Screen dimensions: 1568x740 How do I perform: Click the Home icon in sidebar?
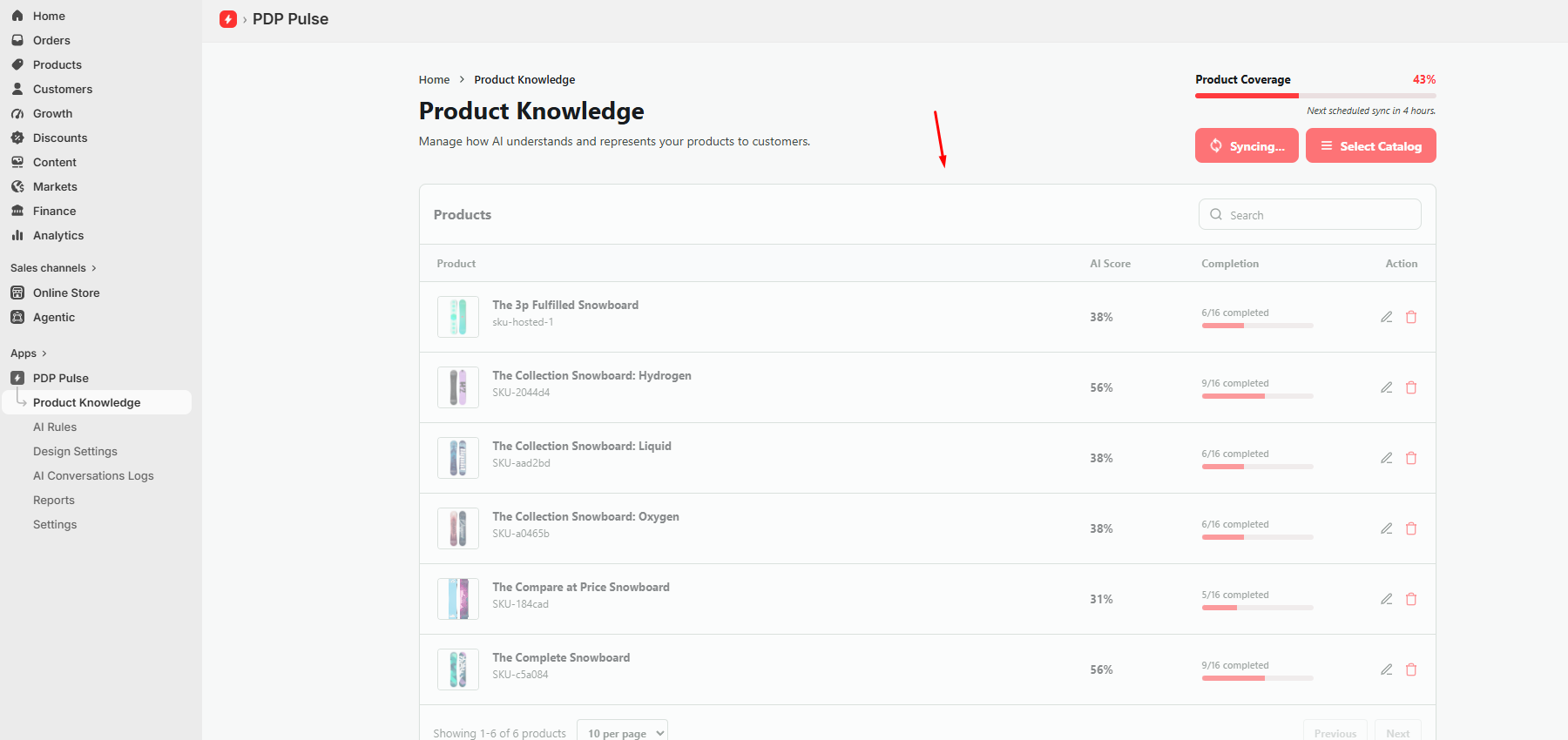coord(17,16)
